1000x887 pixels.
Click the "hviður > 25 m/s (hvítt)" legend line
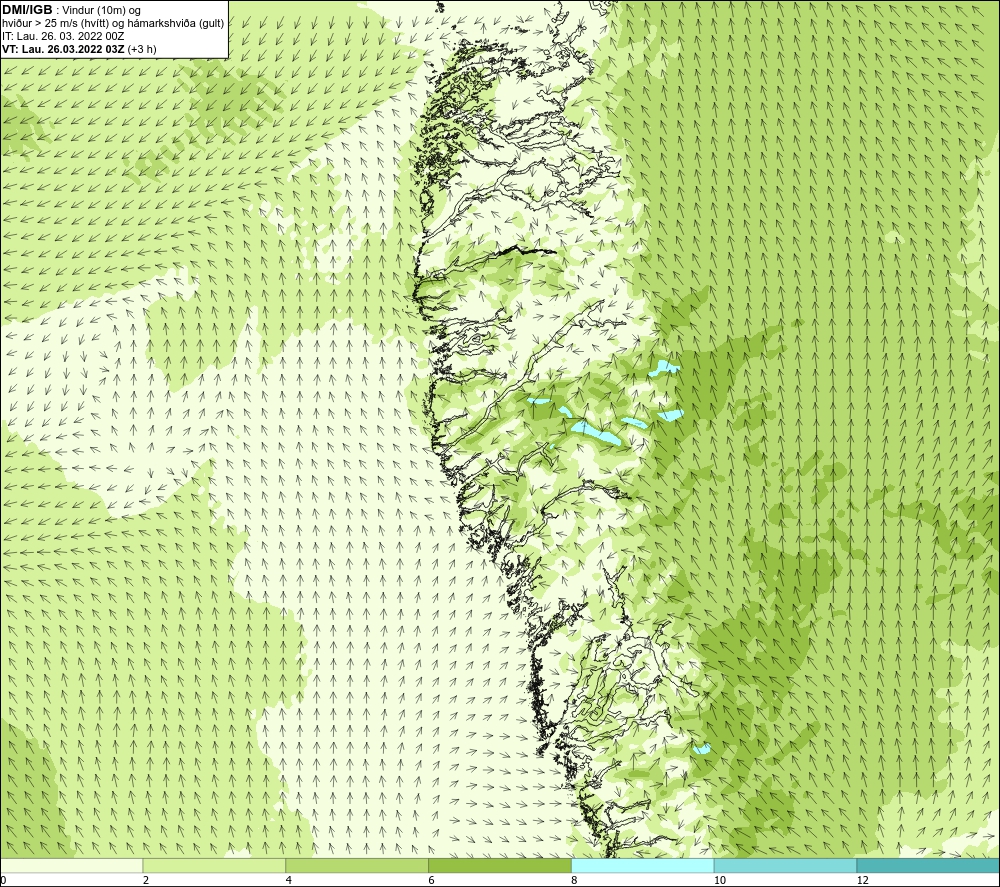[x=55, y=24]
